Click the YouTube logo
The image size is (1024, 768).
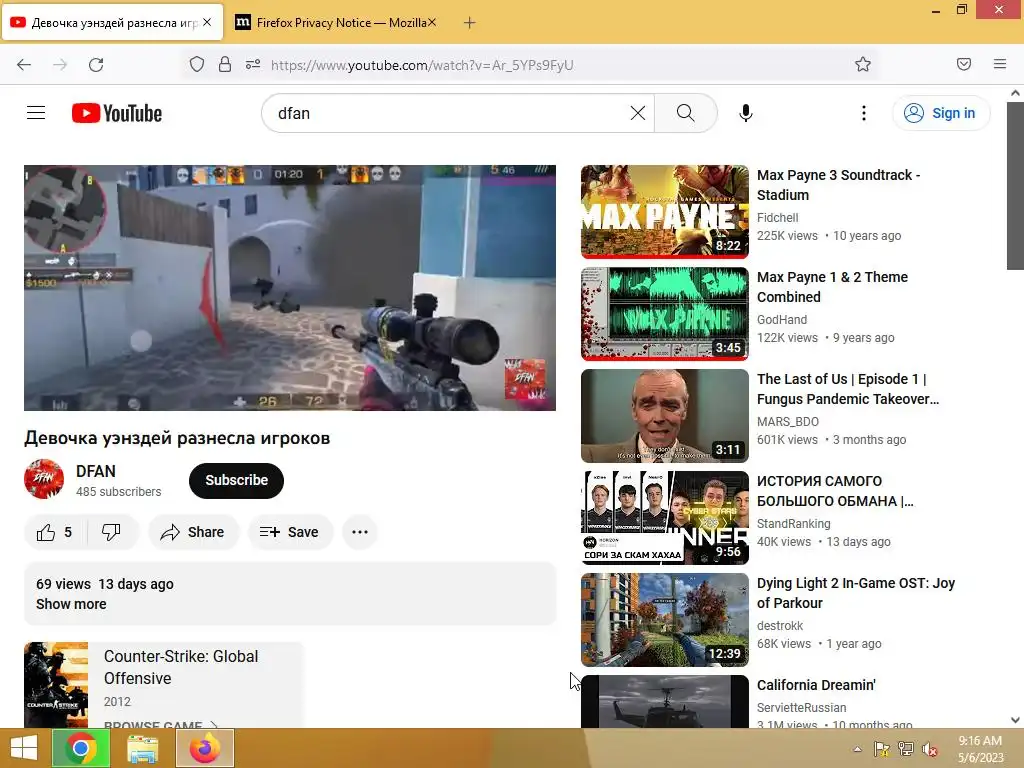coord(117,113)
